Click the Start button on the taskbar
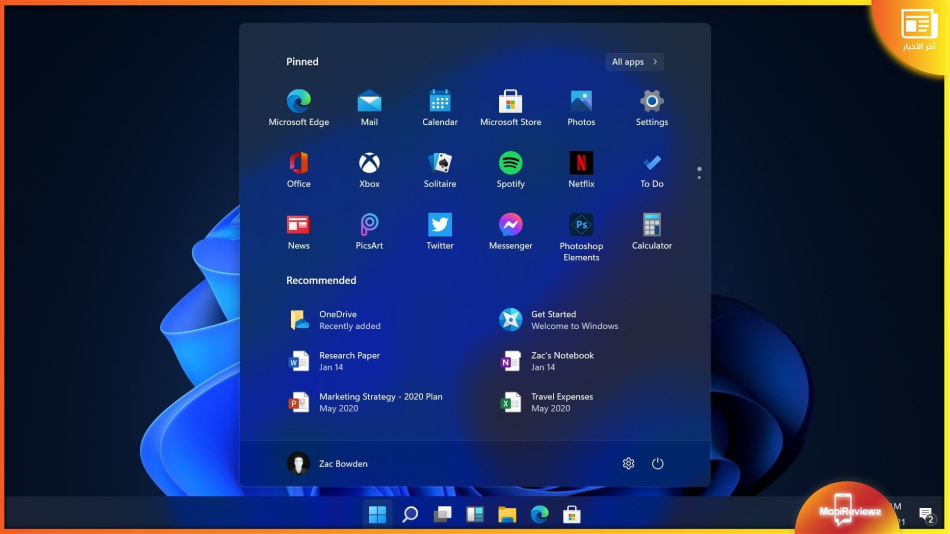950x534 pixels. [x=377, y=515]
